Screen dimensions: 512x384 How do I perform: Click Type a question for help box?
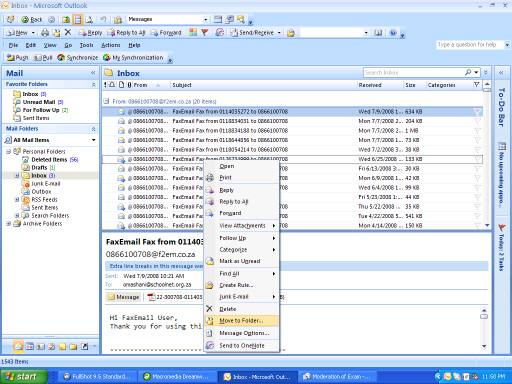tap(470, 45)
